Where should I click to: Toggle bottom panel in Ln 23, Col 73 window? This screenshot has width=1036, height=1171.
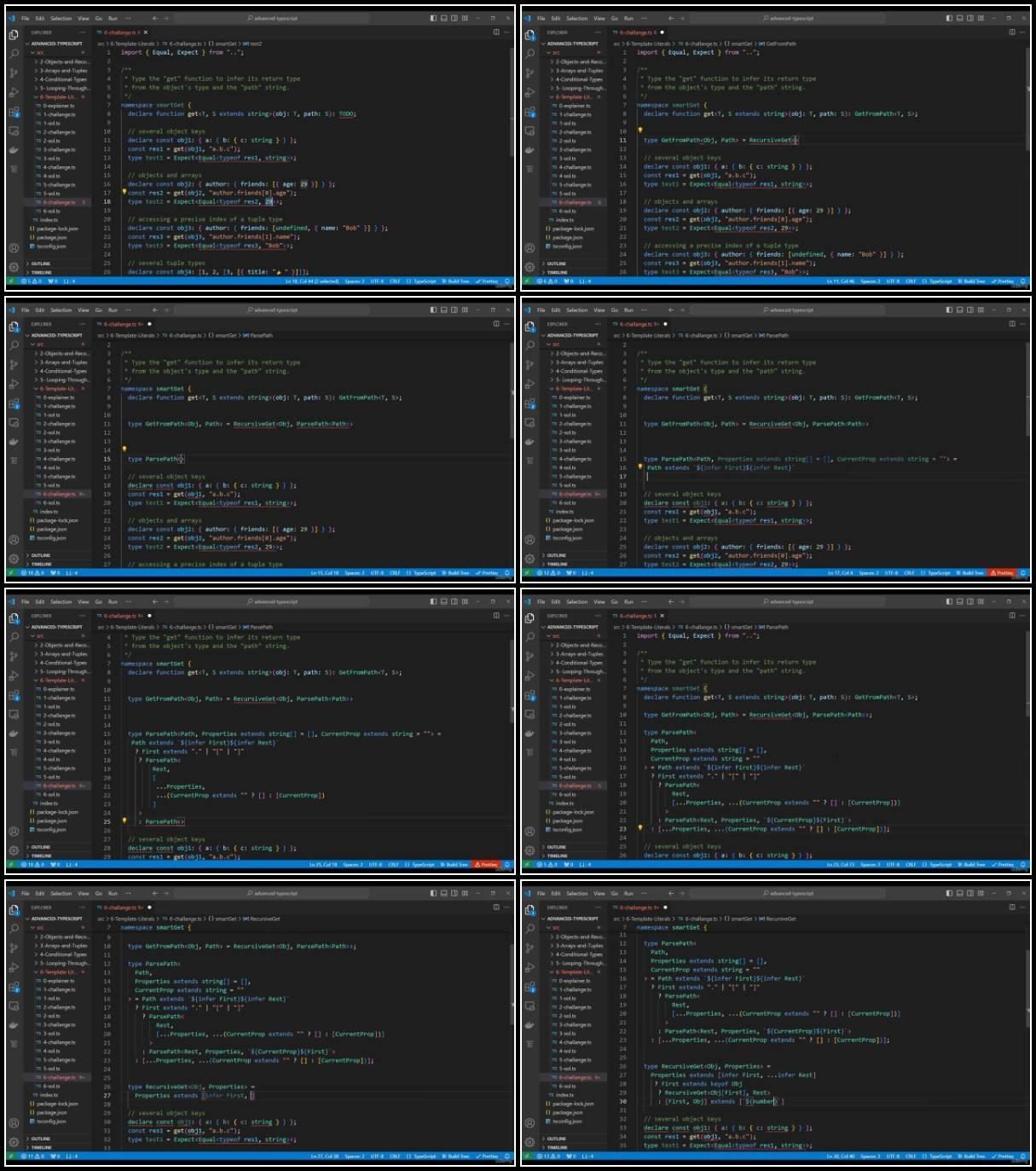coord(959,601)
